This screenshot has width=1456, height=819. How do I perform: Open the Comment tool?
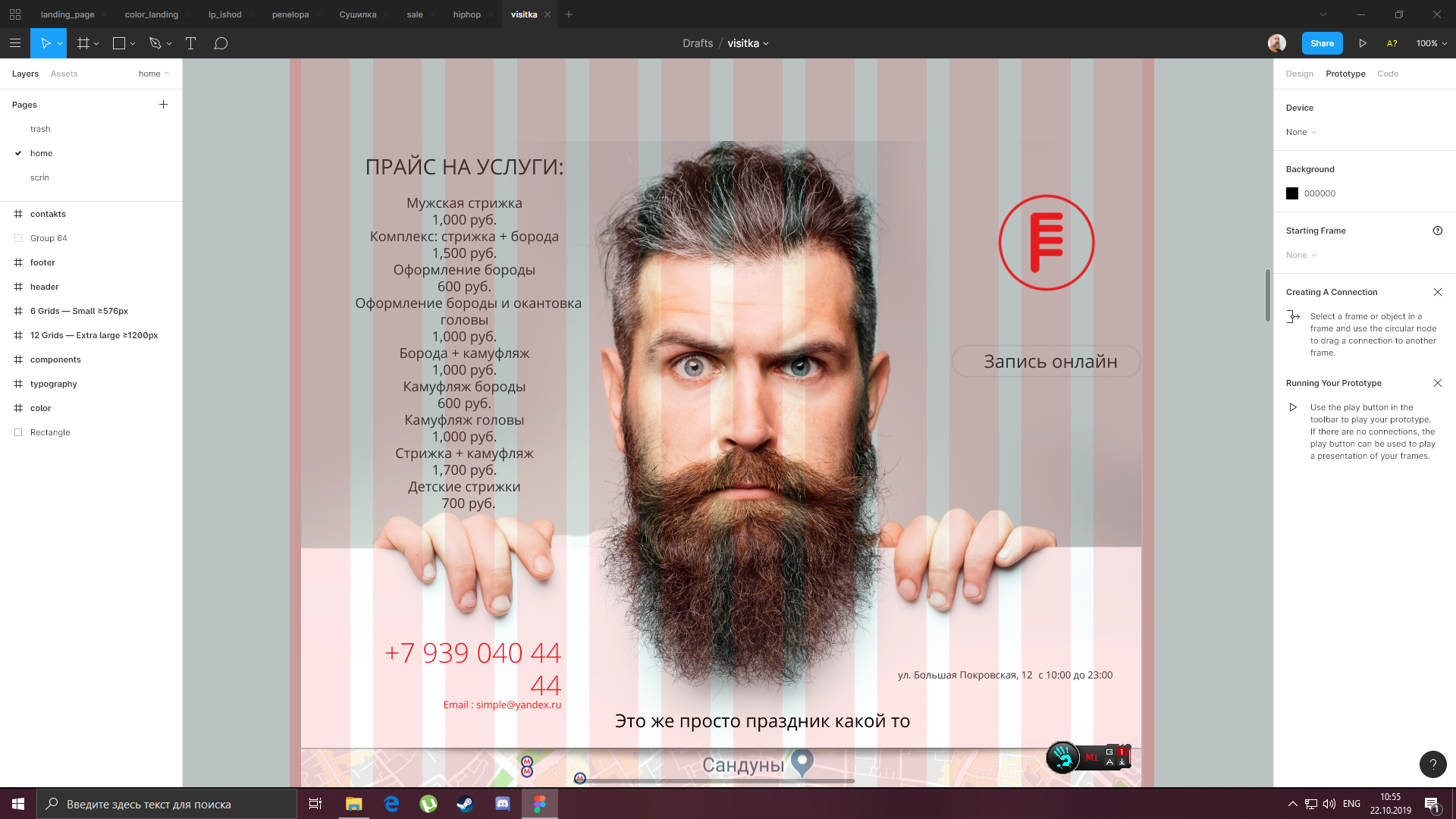(x=221, y=43)
